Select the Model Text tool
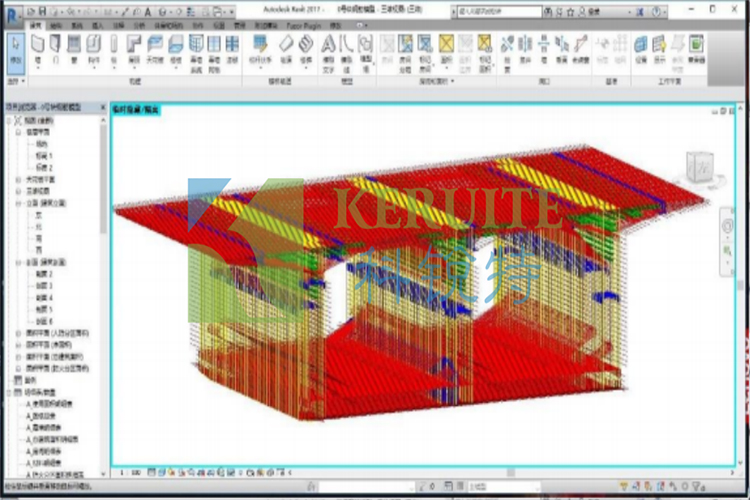Image resolution: width=750 pixels, height=500 pixels. pyautogui.click(x=328, y=54)
